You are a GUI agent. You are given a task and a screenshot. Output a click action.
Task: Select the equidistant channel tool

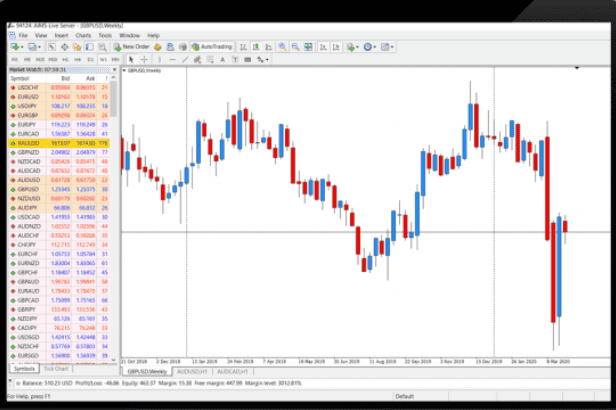coord(198,59)
